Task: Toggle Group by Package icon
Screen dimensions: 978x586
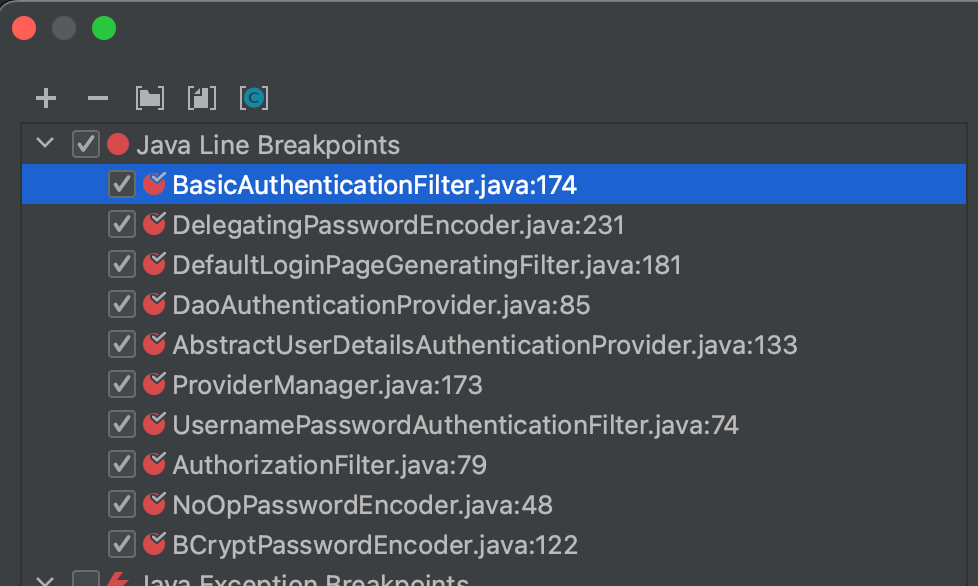Action: click(x=150, y=98)
